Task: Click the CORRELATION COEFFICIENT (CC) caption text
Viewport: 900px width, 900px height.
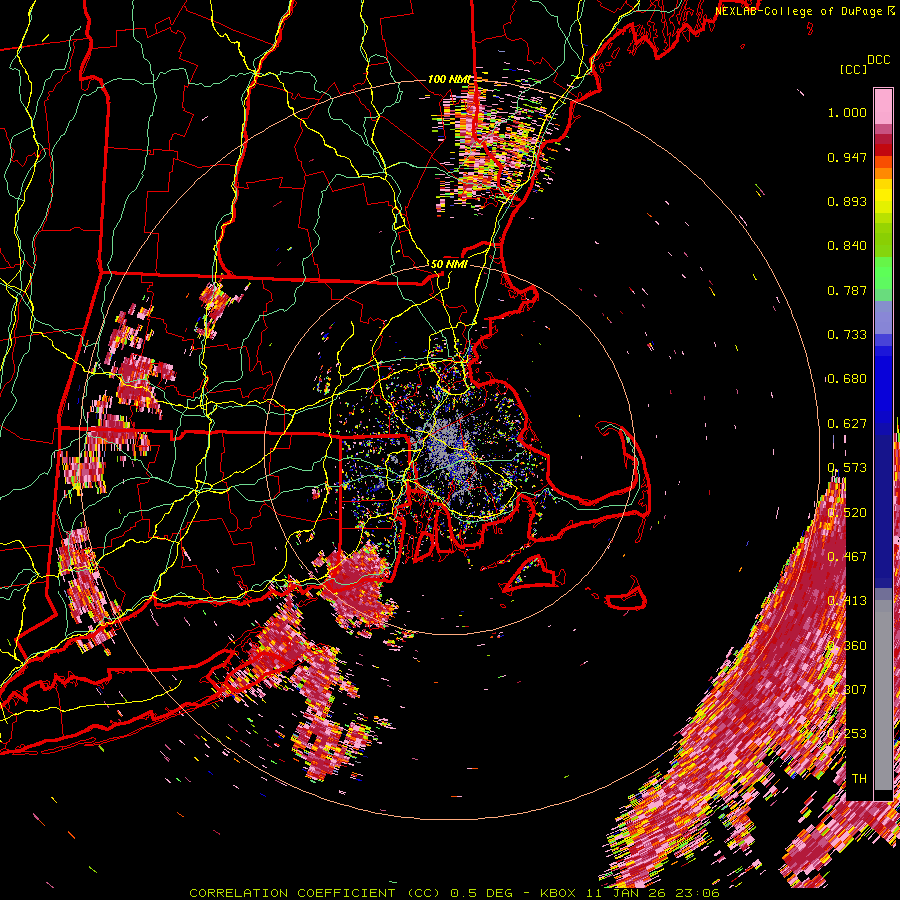Action: pos(315,893)
